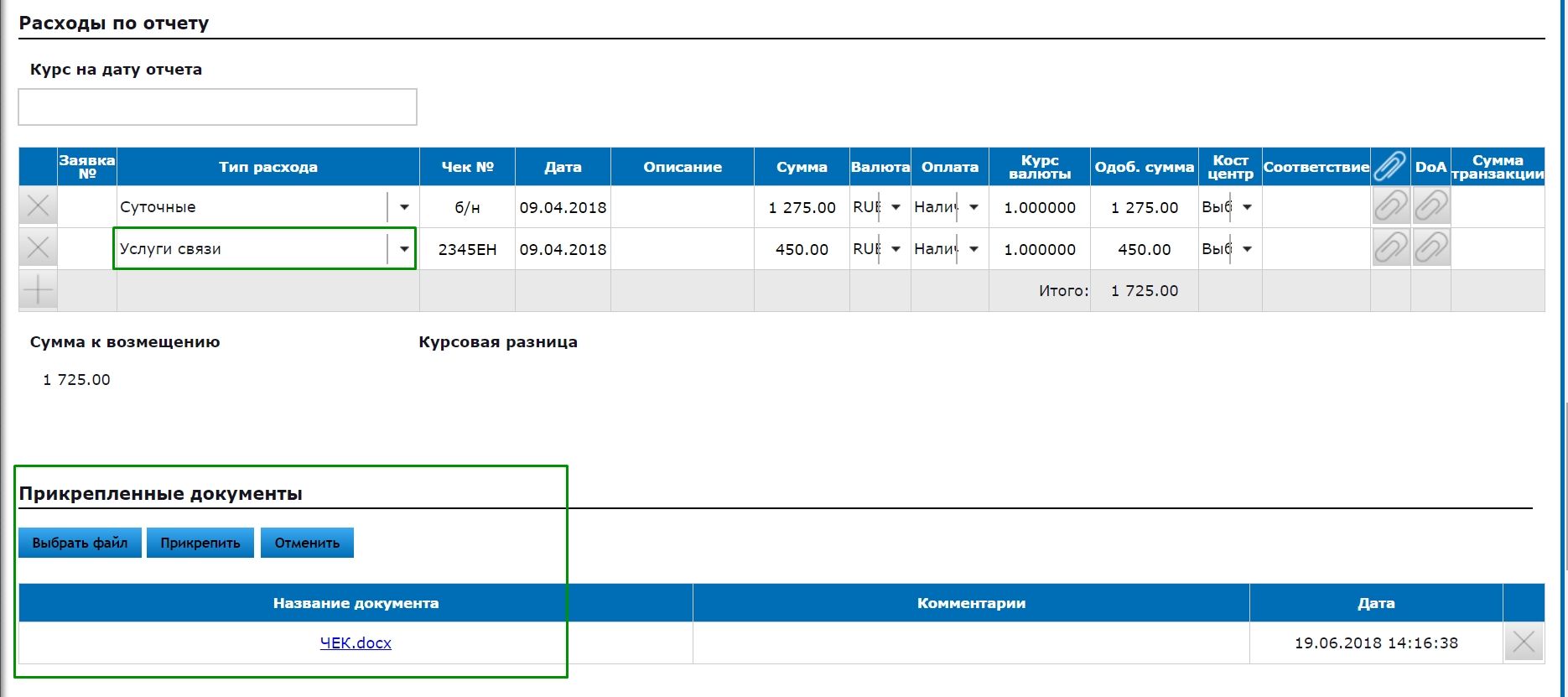Click DoA paperclip in Суточные row

pos(1430,206)
